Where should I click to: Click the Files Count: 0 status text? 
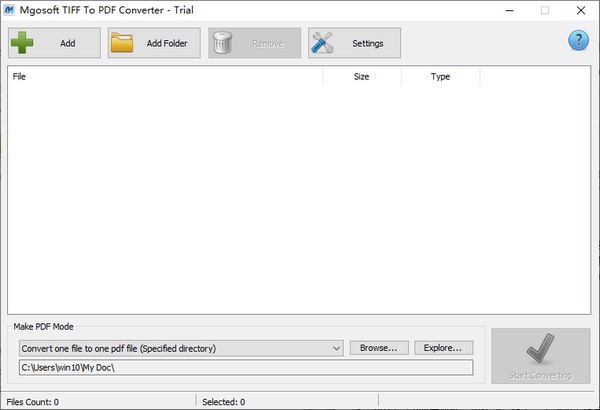point(33,402)
